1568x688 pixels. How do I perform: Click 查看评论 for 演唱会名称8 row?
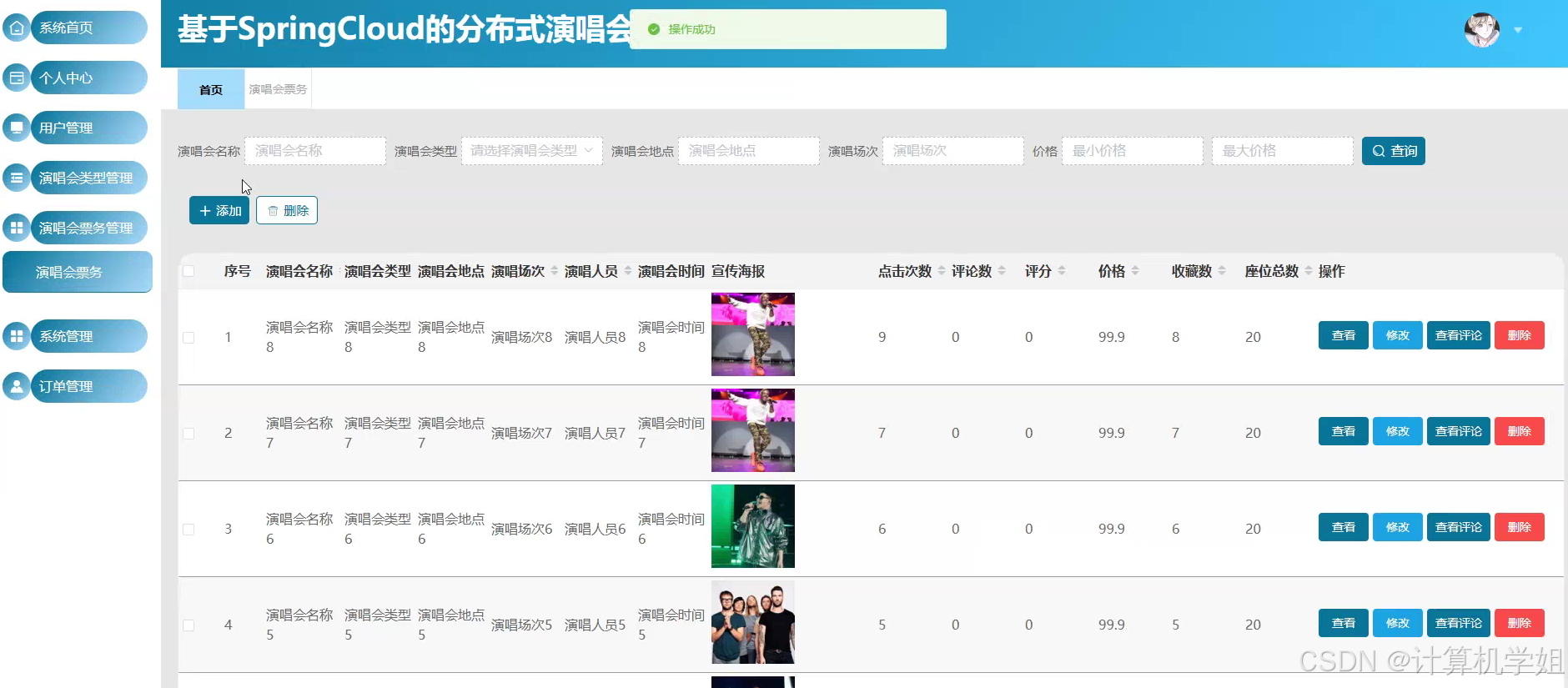(1458, 335)
